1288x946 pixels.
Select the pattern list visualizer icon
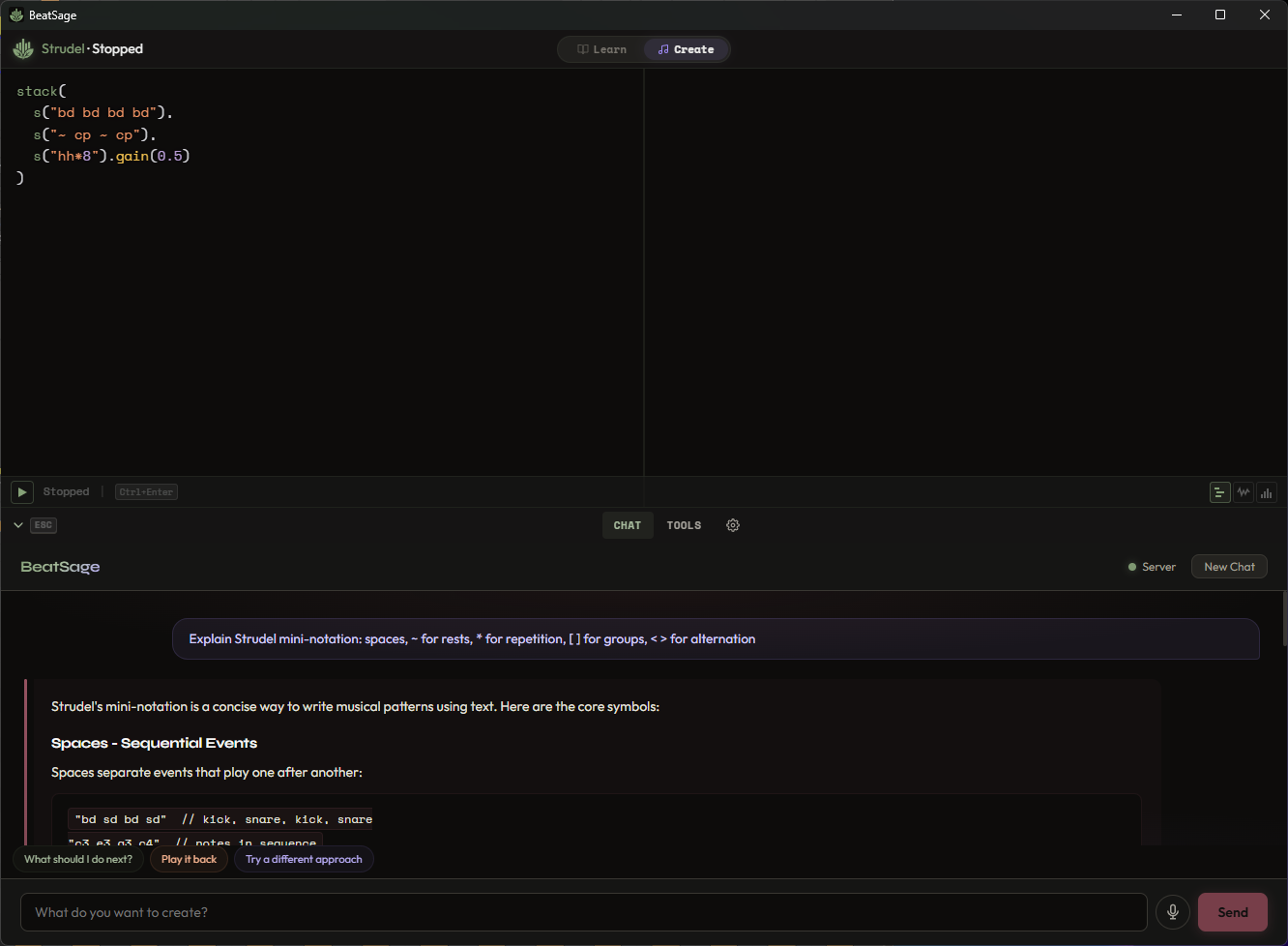point(1219,491)
